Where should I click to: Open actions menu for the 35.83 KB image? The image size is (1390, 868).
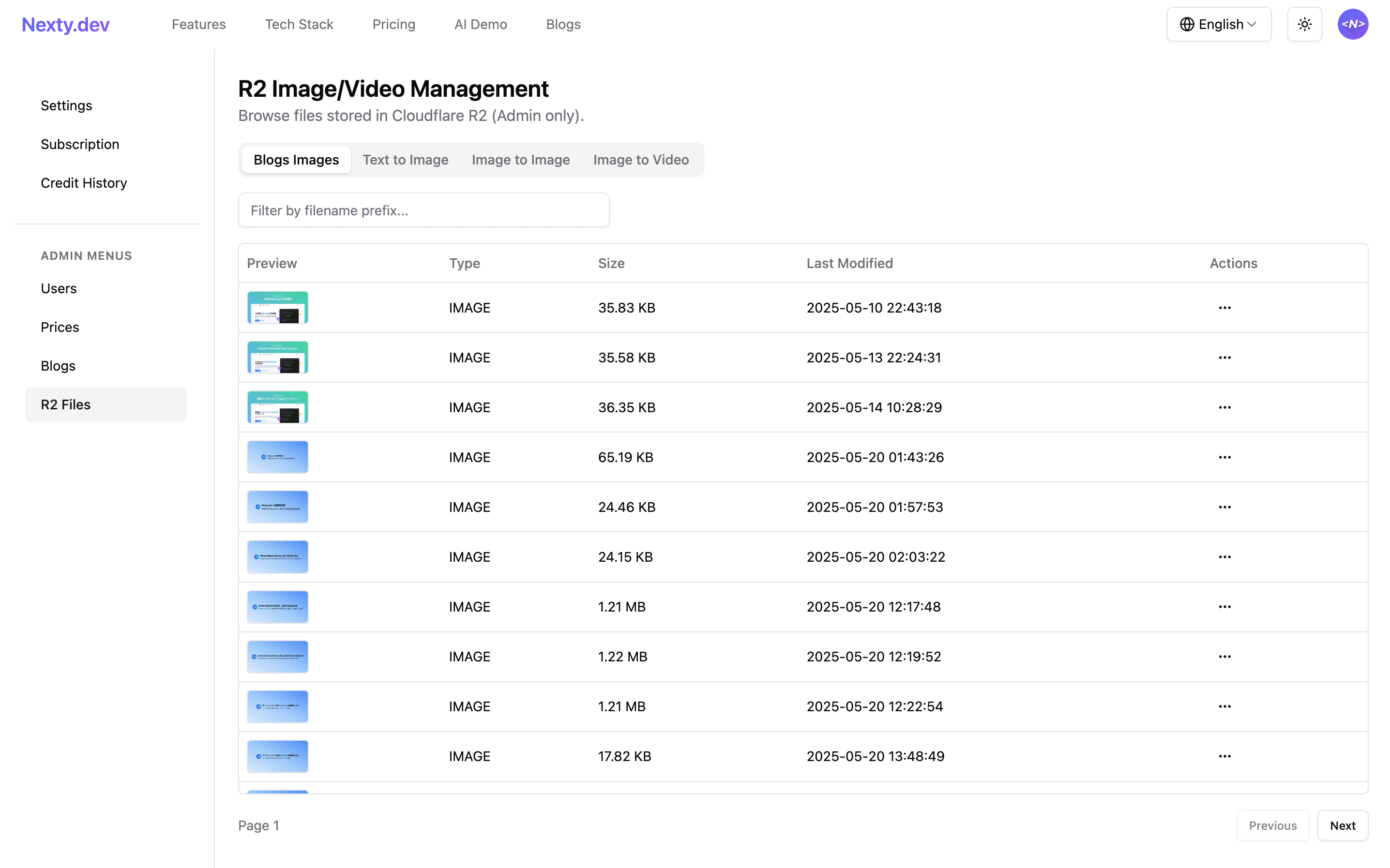[x=1224, y=308]
